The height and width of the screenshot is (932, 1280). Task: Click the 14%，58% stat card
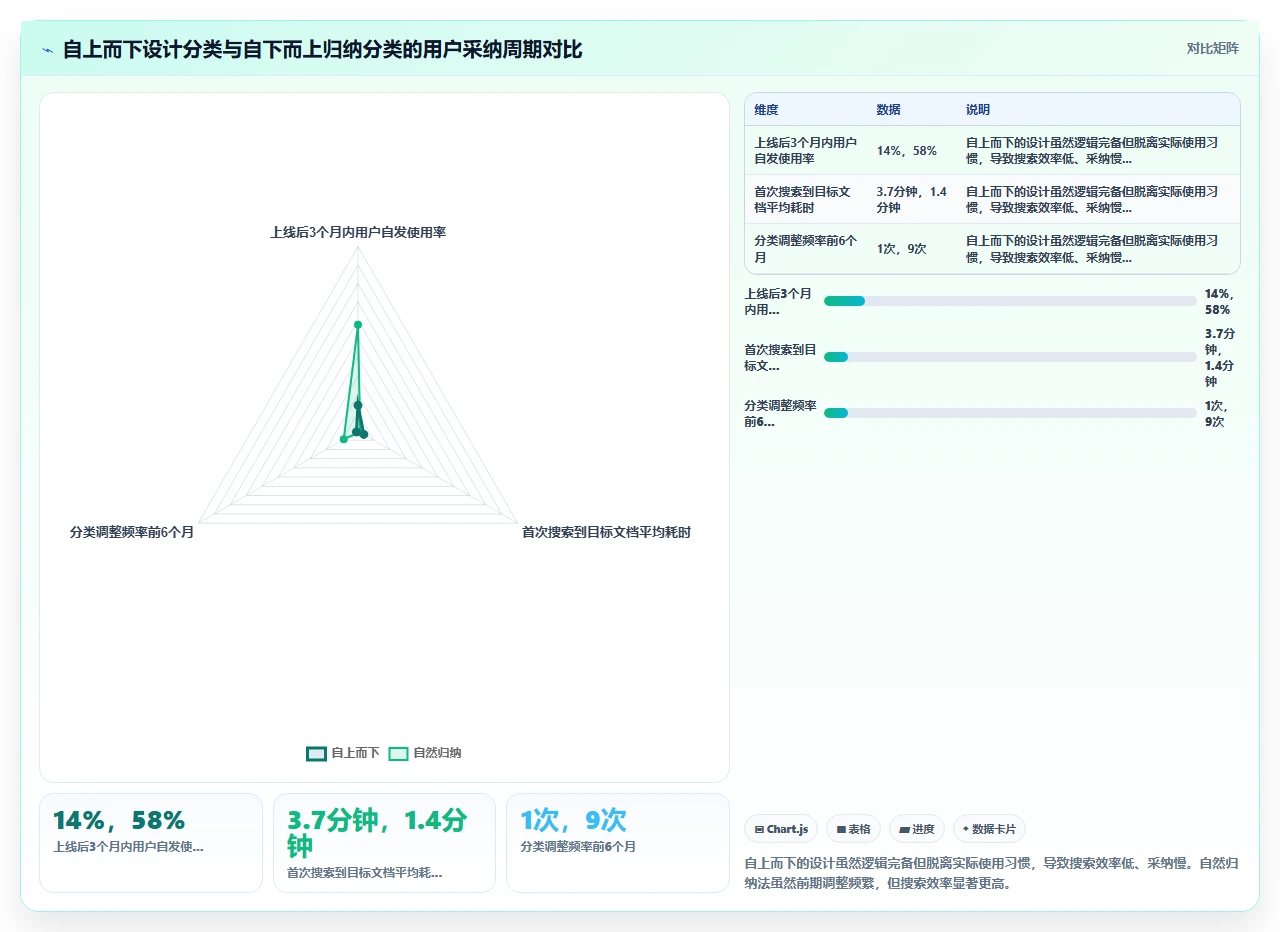pyautogui.click(x=151, y=842)
